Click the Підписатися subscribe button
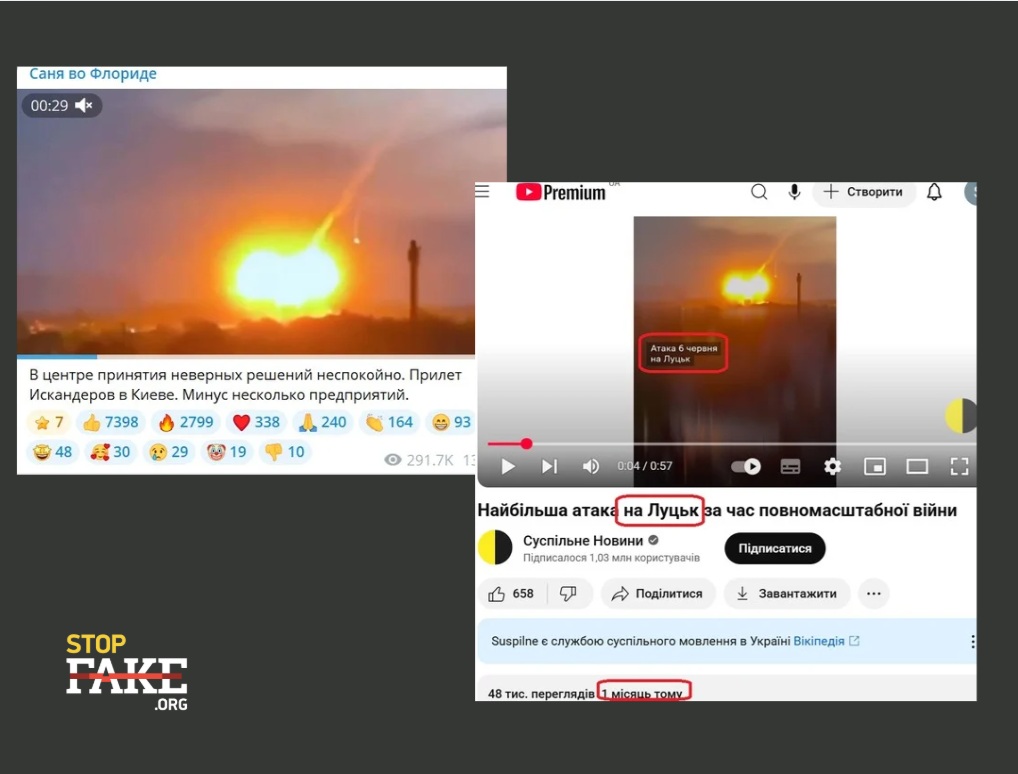This screenshot has height=774, width=1018. pos(774,549)
